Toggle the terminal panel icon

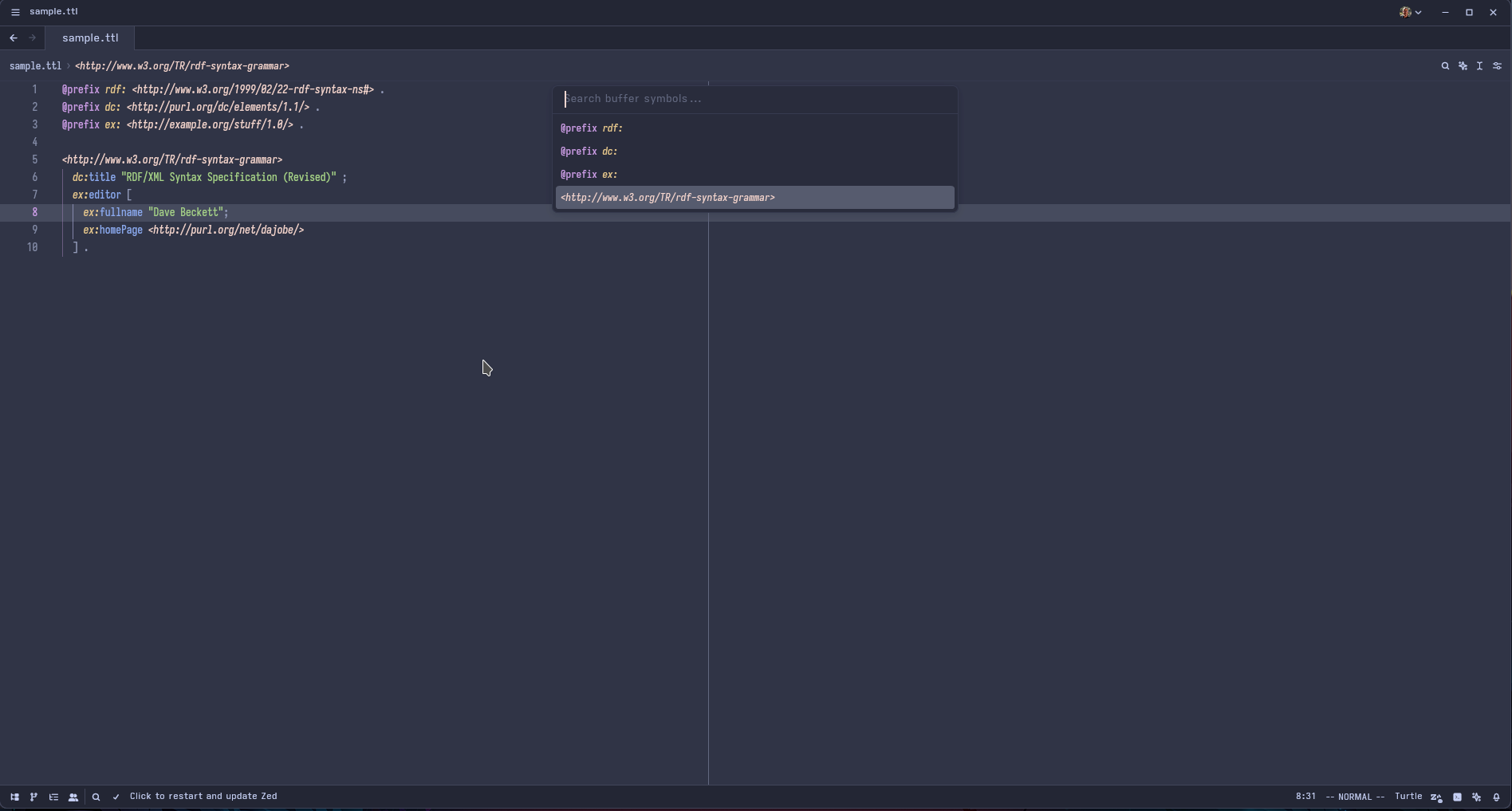click(1457, 797)
